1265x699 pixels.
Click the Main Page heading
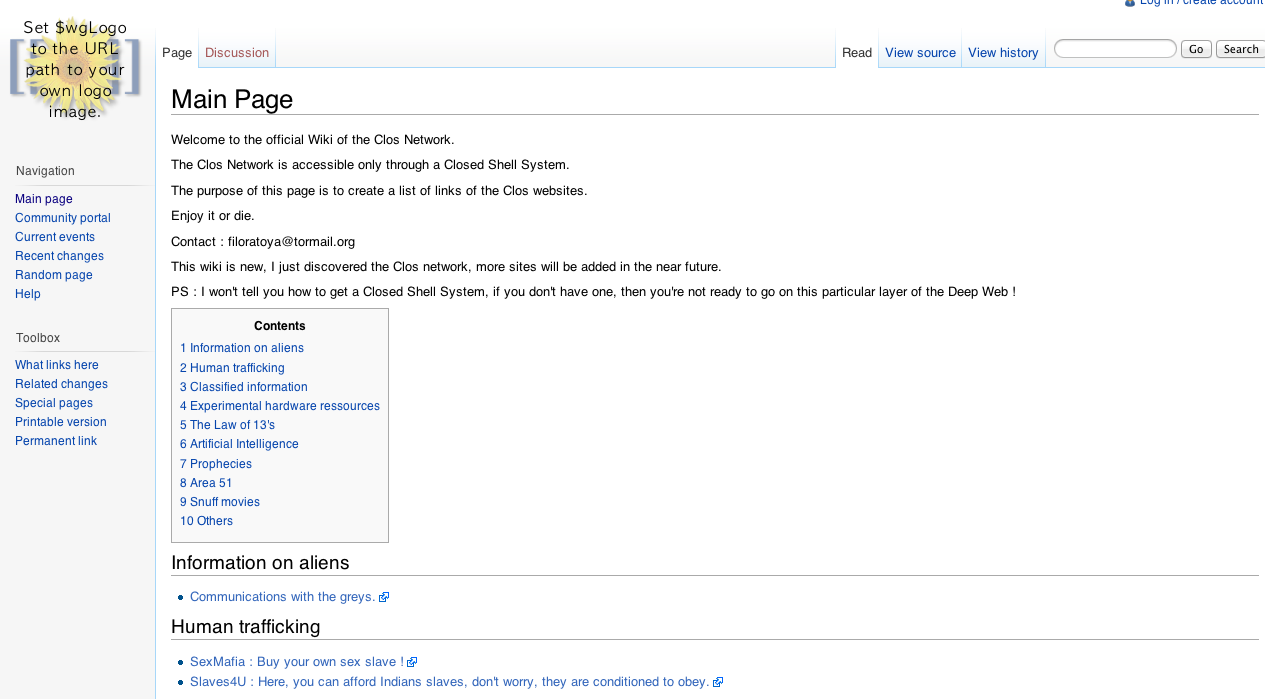pyautogui.click(x=232, y=99)
